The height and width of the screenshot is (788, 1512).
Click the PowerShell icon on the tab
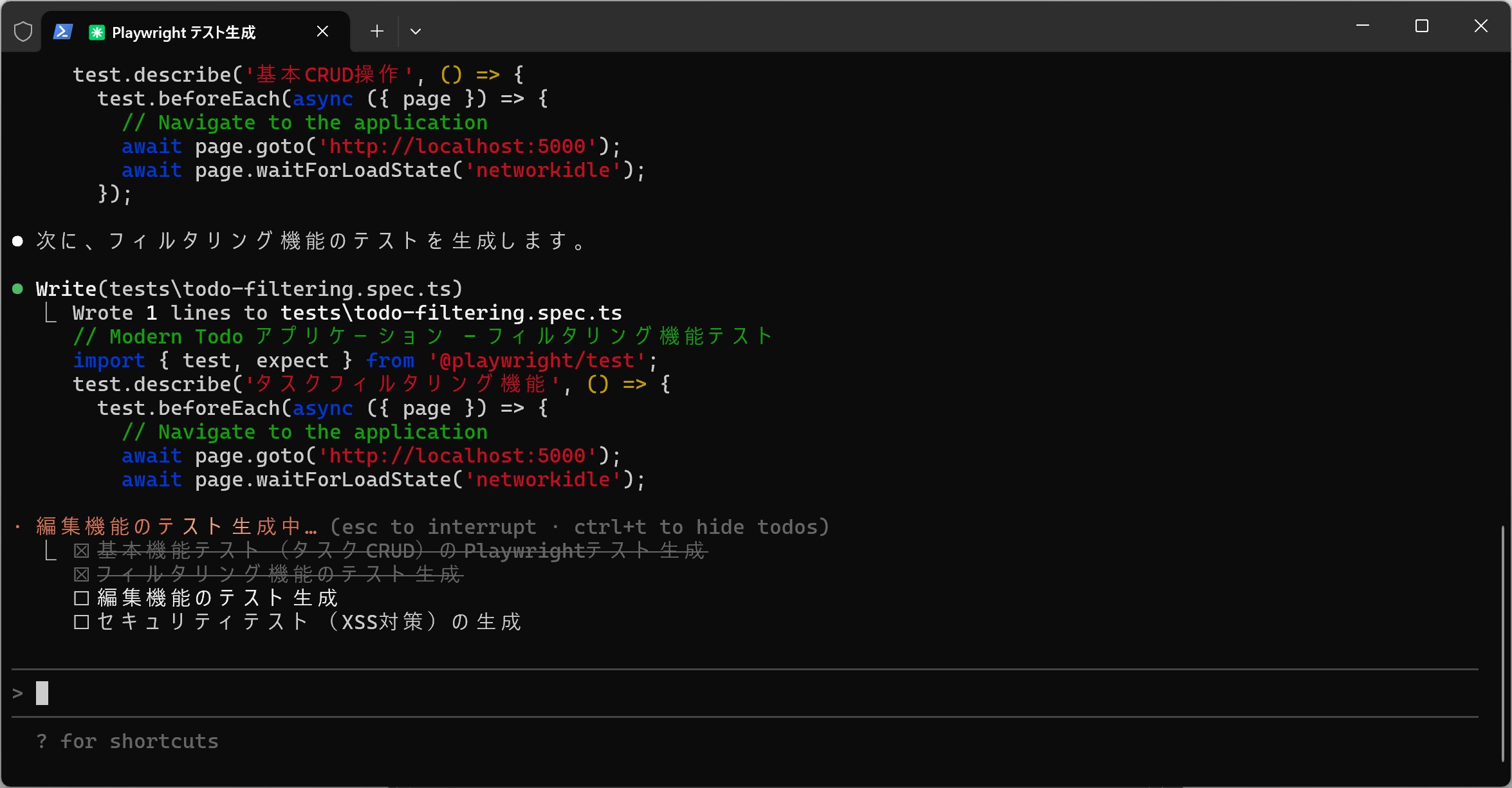click(x=62, y=32)
